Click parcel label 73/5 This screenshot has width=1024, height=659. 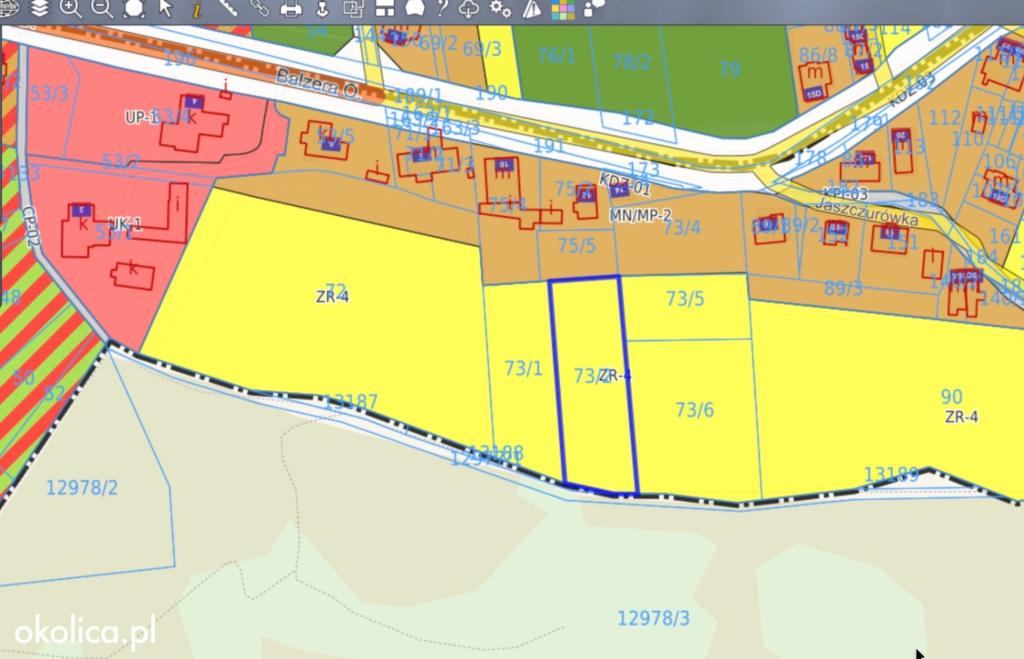coord(685,298)
